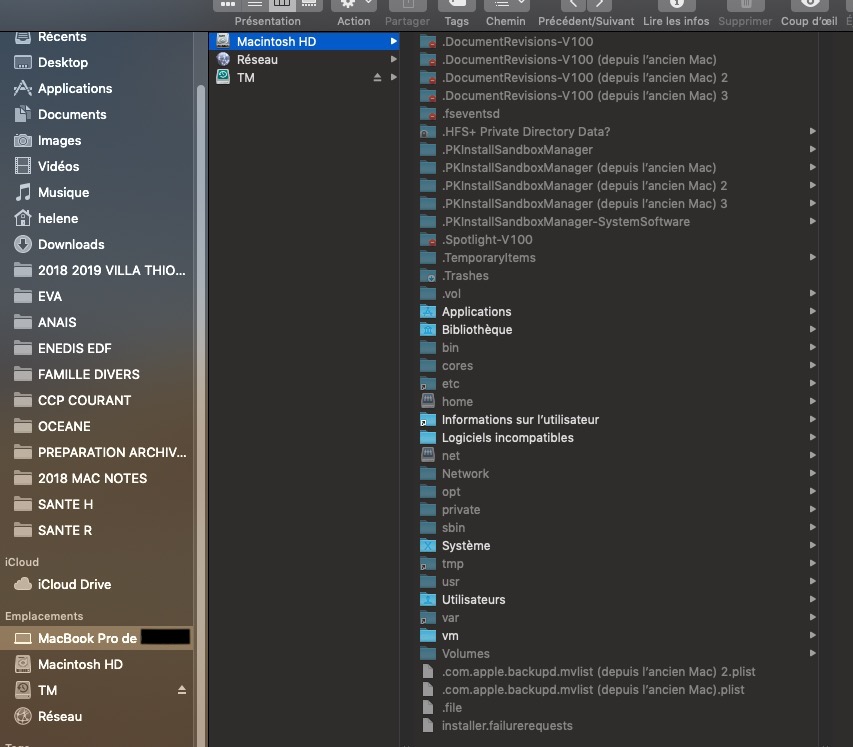Select the private folder
The height and width of the screenshot is (747, 853).
(x=609, y=510)
